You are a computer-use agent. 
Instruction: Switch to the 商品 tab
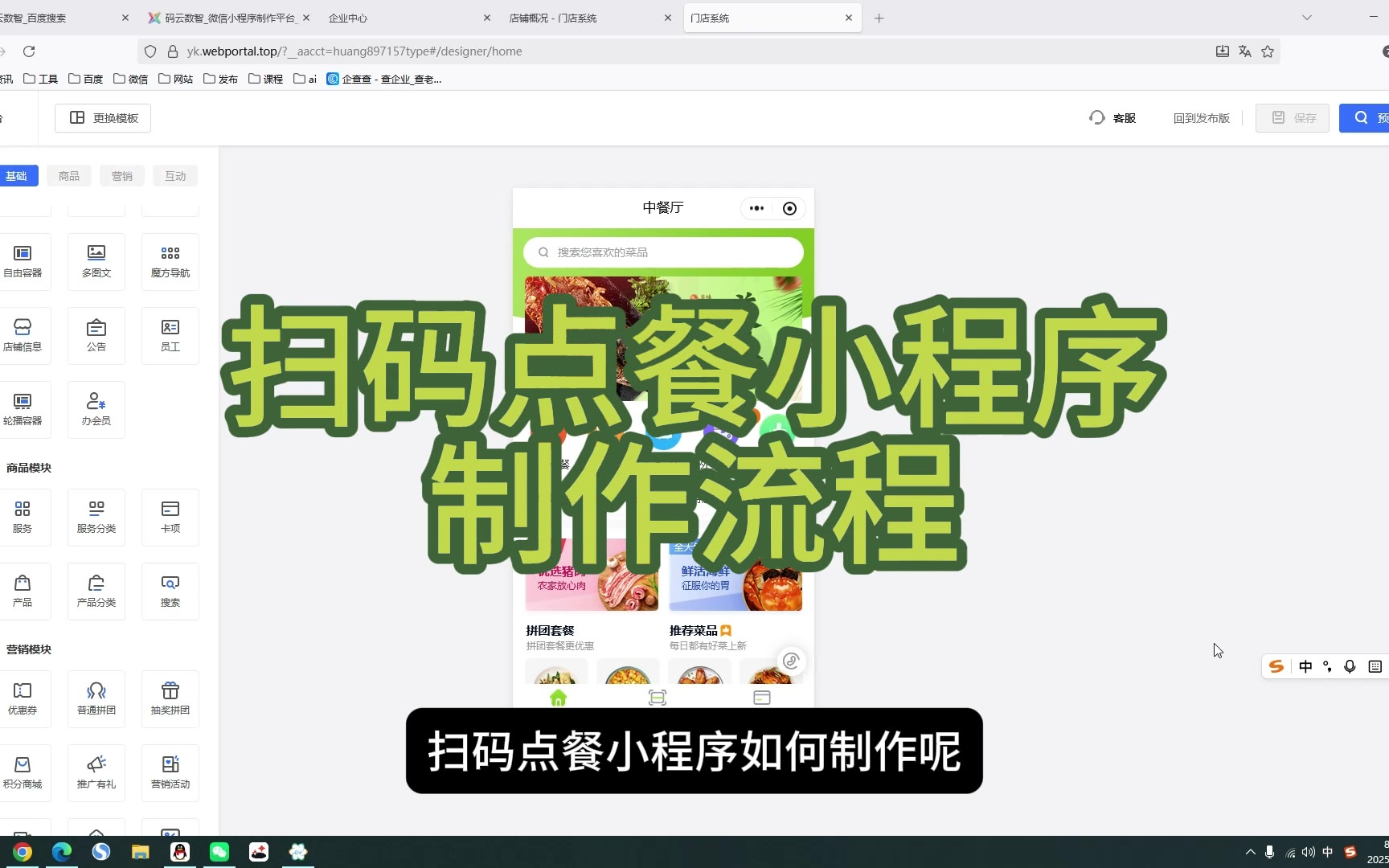pyautogui.click(x=69, y=176)
